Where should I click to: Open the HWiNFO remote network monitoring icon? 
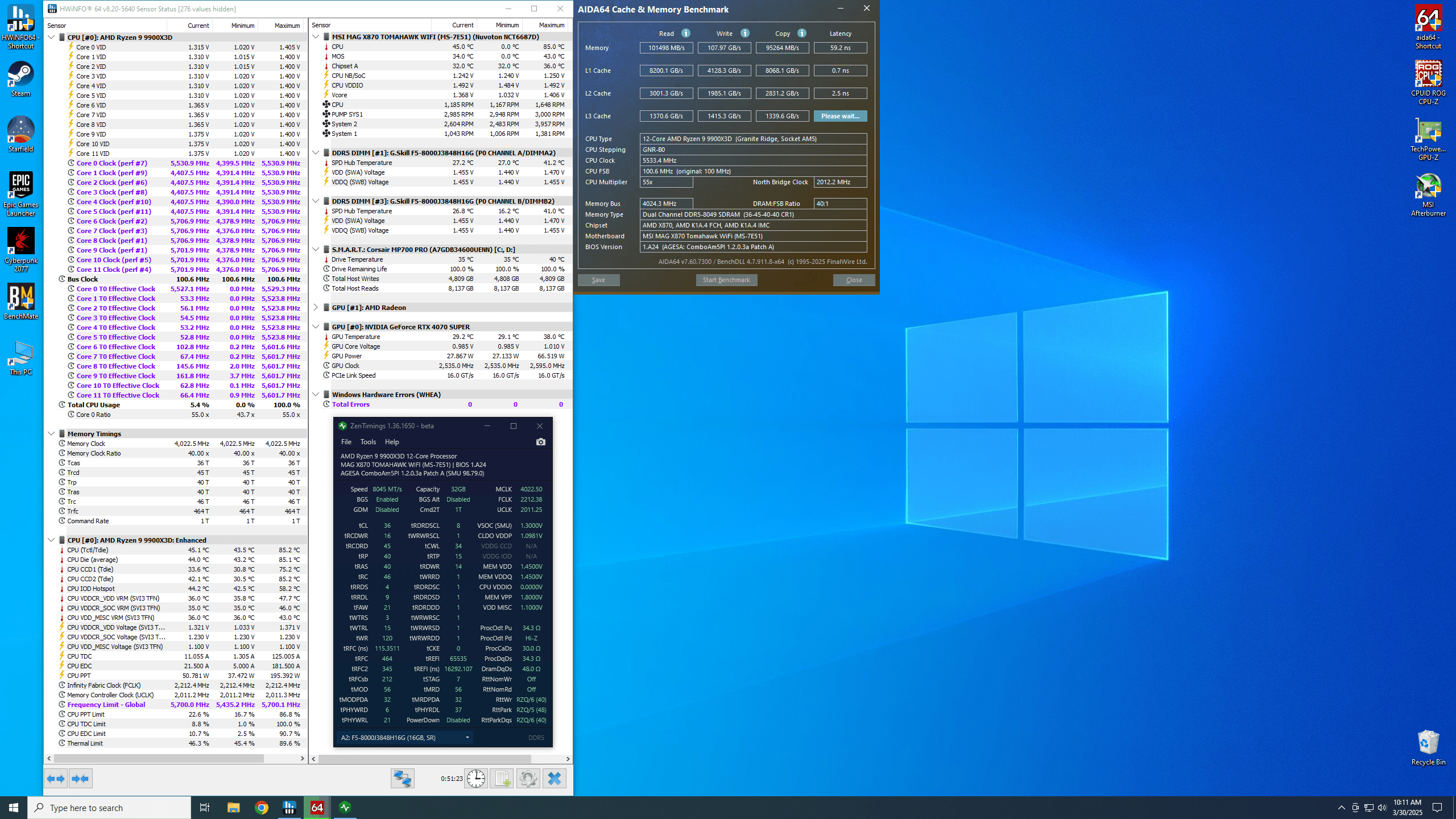point(402,778)
